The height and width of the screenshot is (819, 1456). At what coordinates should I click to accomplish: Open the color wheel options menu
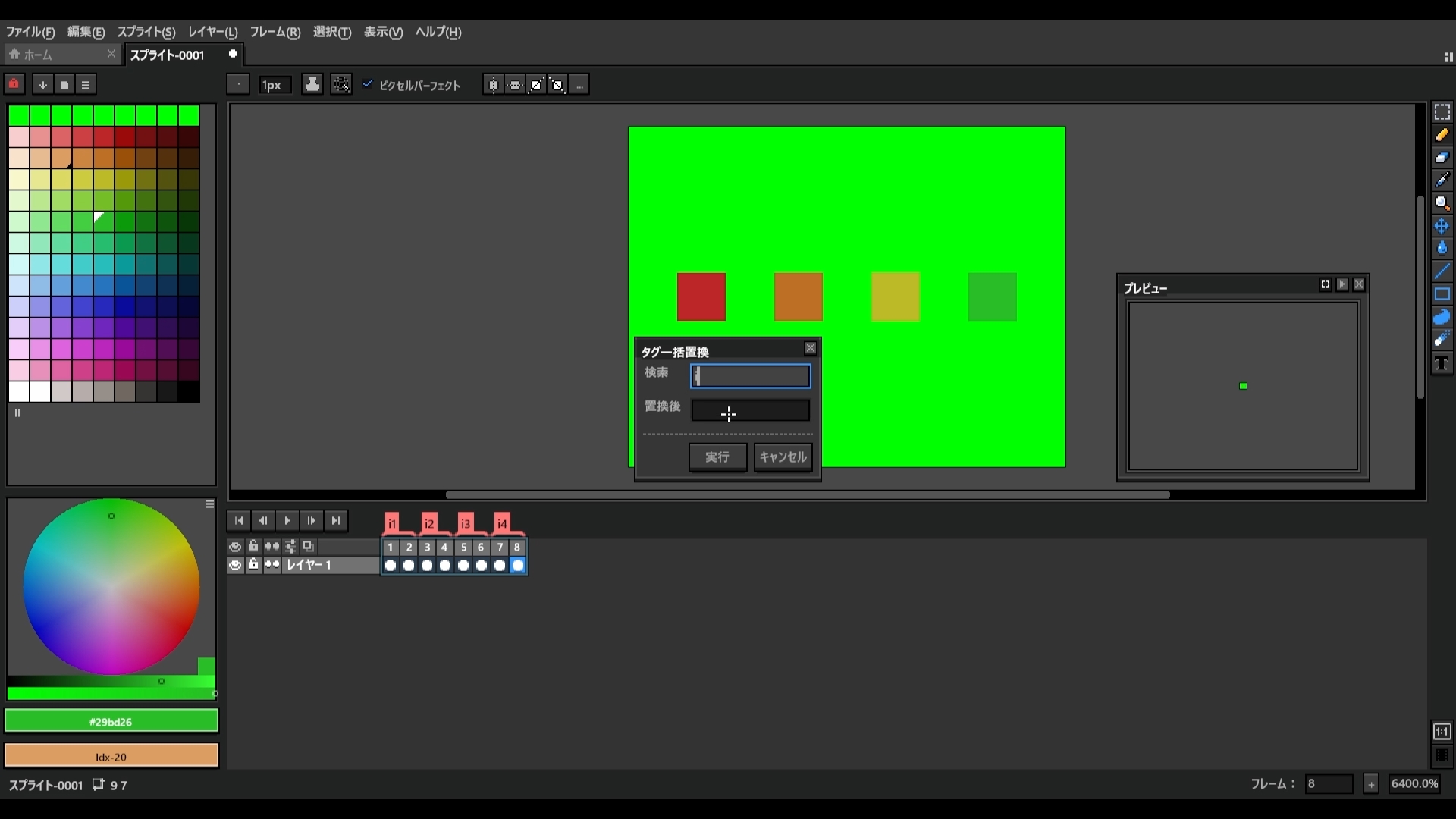pos(210,504)
